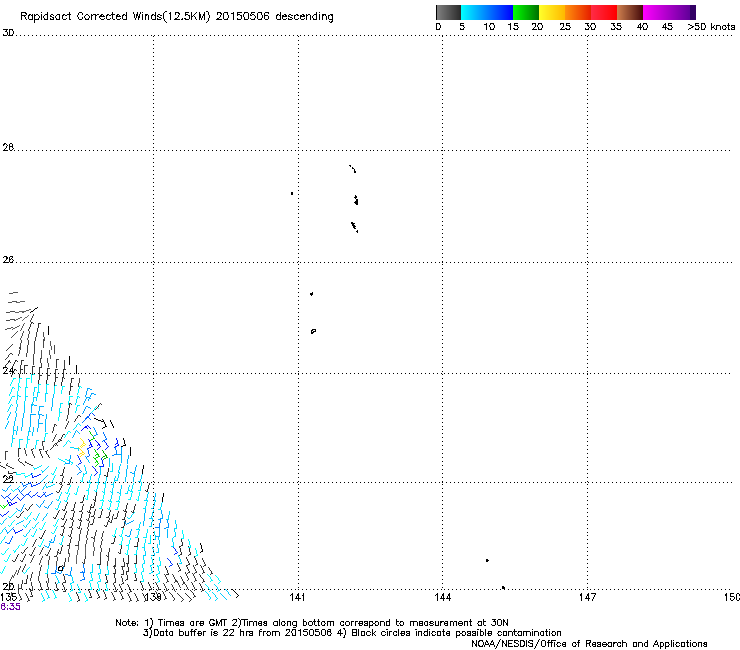Screen dimensions: 740x650
Task: Click the yellow wind barbs near 22.5N
Action: [82, 447]
